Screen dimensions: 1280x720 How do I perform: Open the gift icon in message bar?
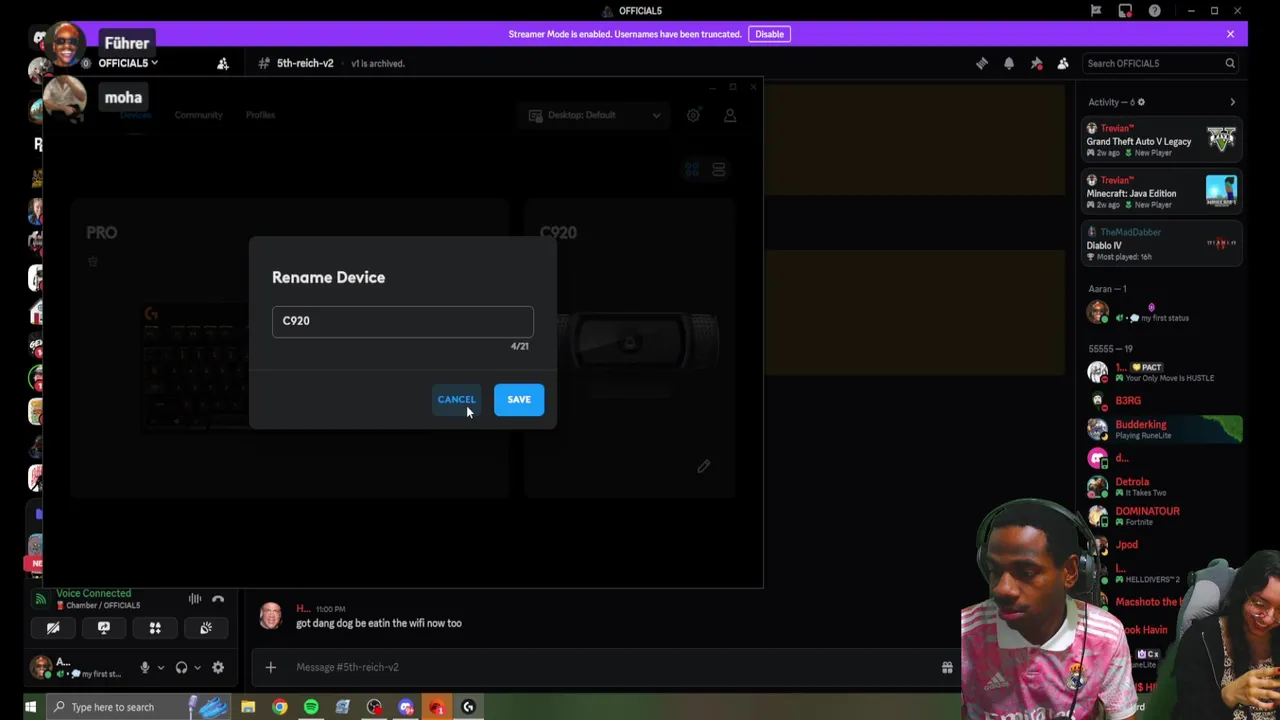click(947, 667)
